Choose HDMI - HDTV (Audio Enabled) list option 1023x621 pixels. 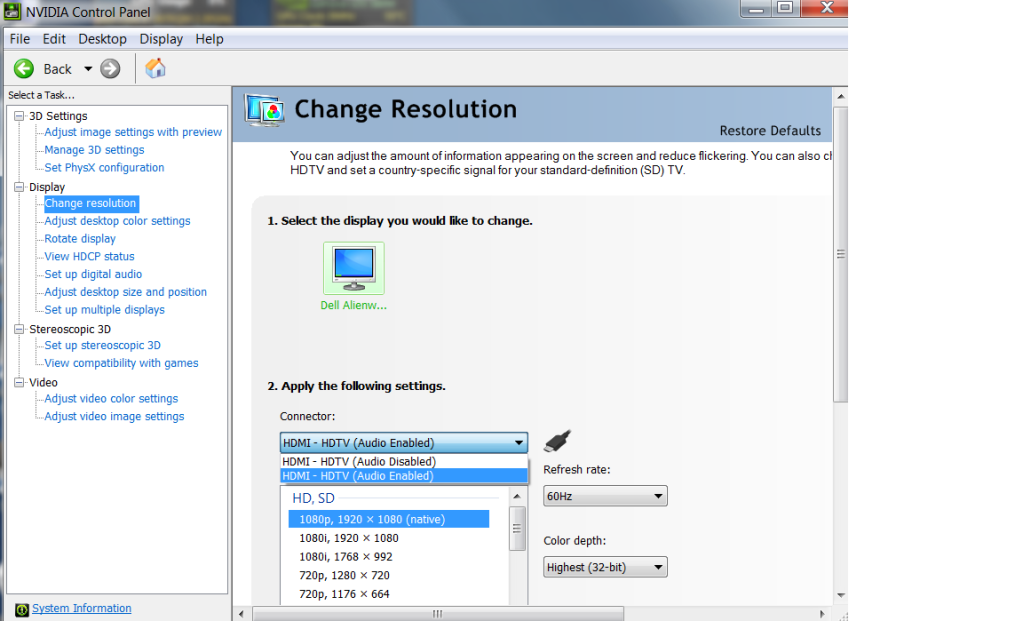coord(403,476)
